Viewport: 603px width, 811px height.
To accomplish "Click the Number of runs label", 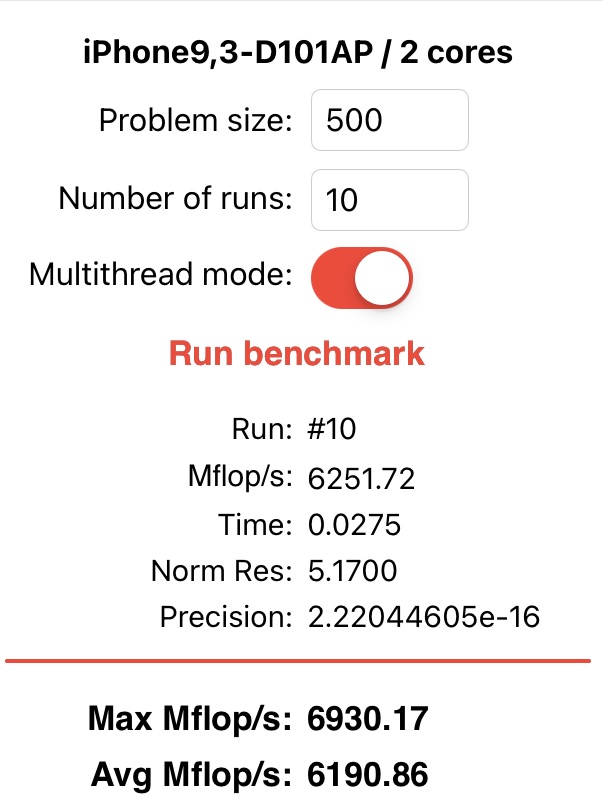I will (x=175, y=198).
